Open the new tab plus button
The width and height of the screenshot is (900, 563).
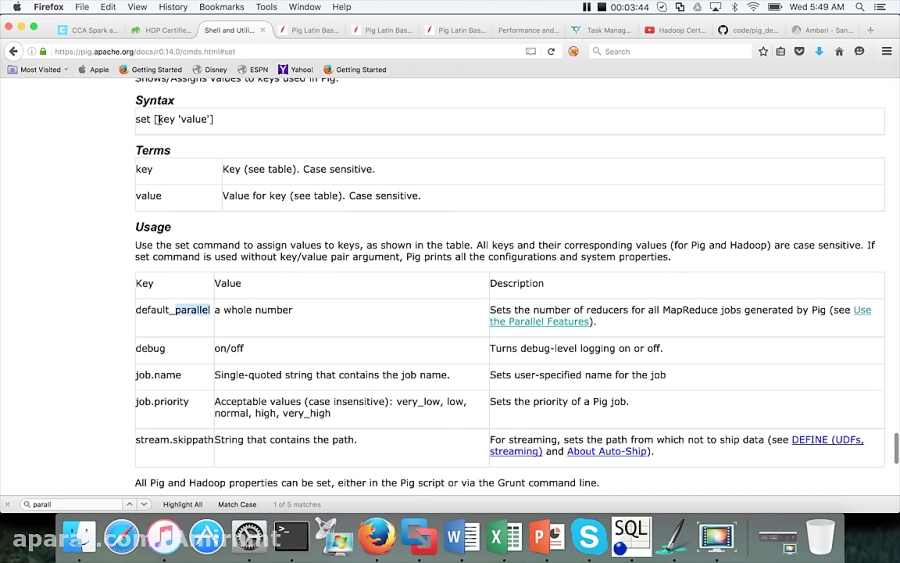(x=871, y=30)
